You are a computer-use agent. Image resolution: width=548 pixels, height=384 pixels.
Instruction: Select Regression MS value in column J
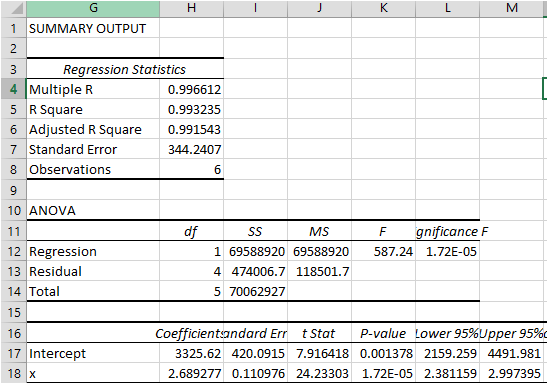click(x=319, y=251)
